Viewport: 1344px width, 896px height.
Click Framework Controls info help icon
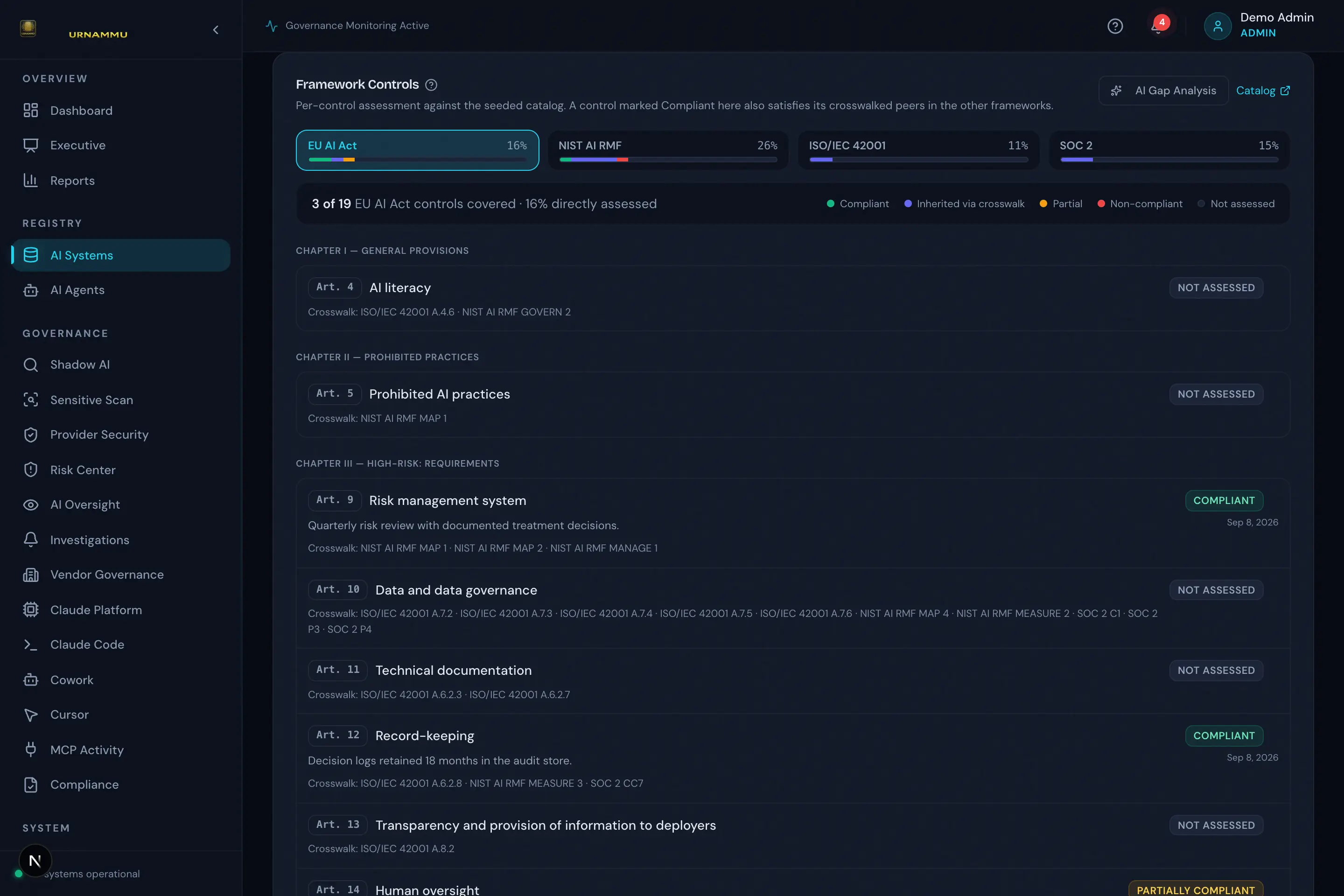pos(431,85)
